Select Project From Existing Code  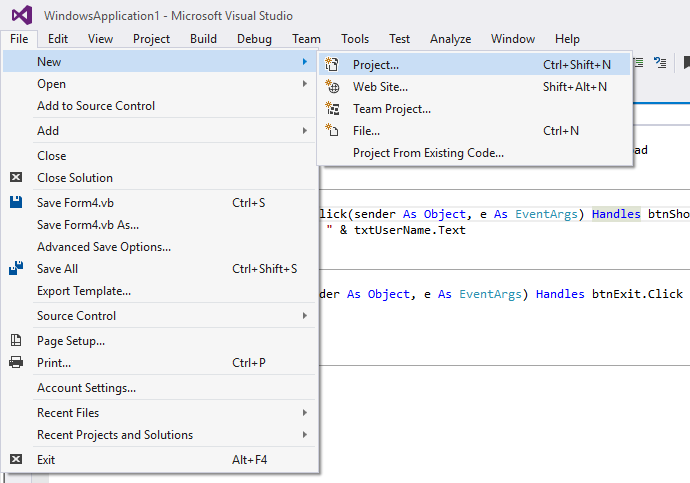point(428,153)
